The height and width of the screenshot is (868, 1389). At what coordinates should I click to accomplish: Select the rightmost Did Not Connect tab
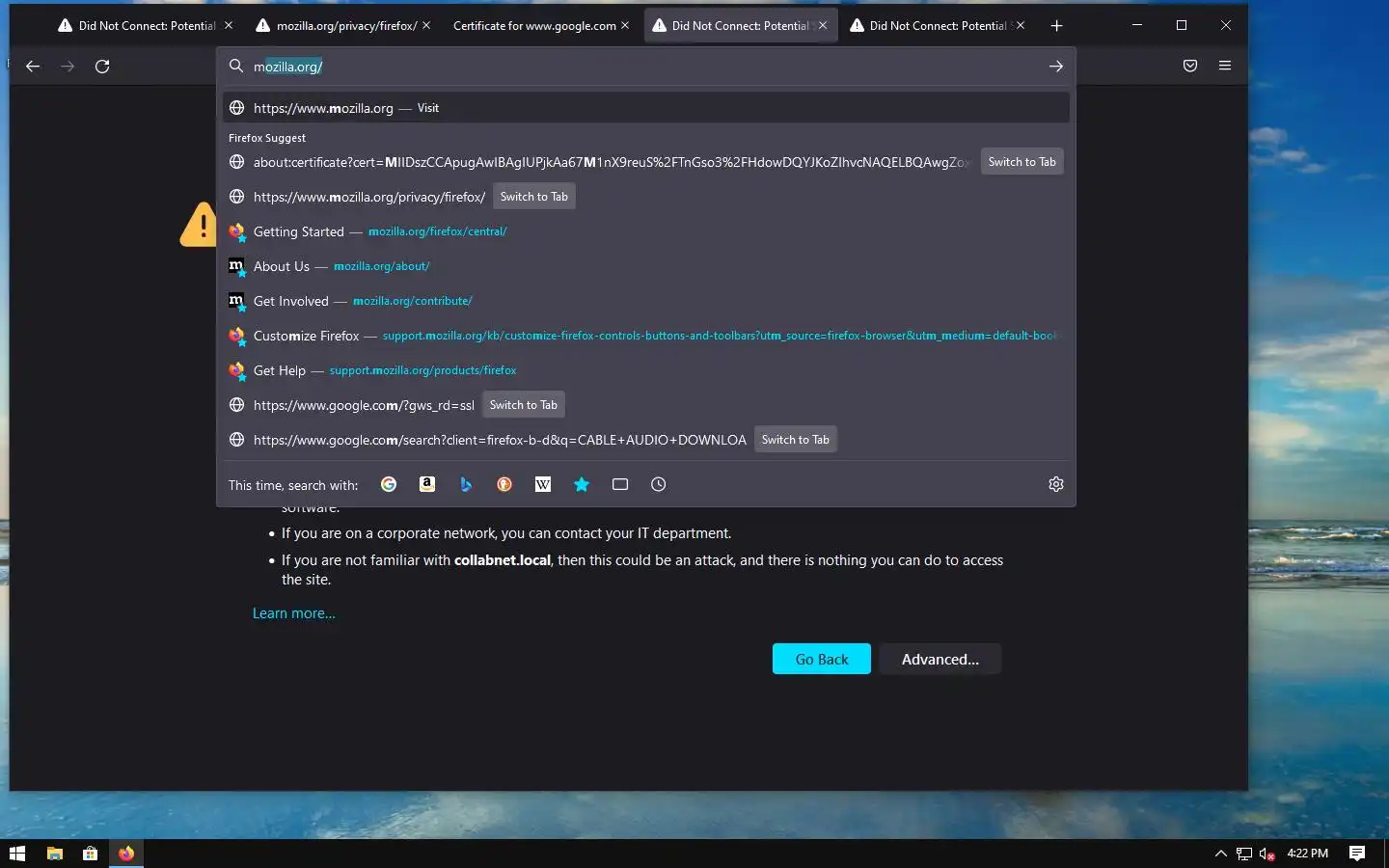pos(936,25)
